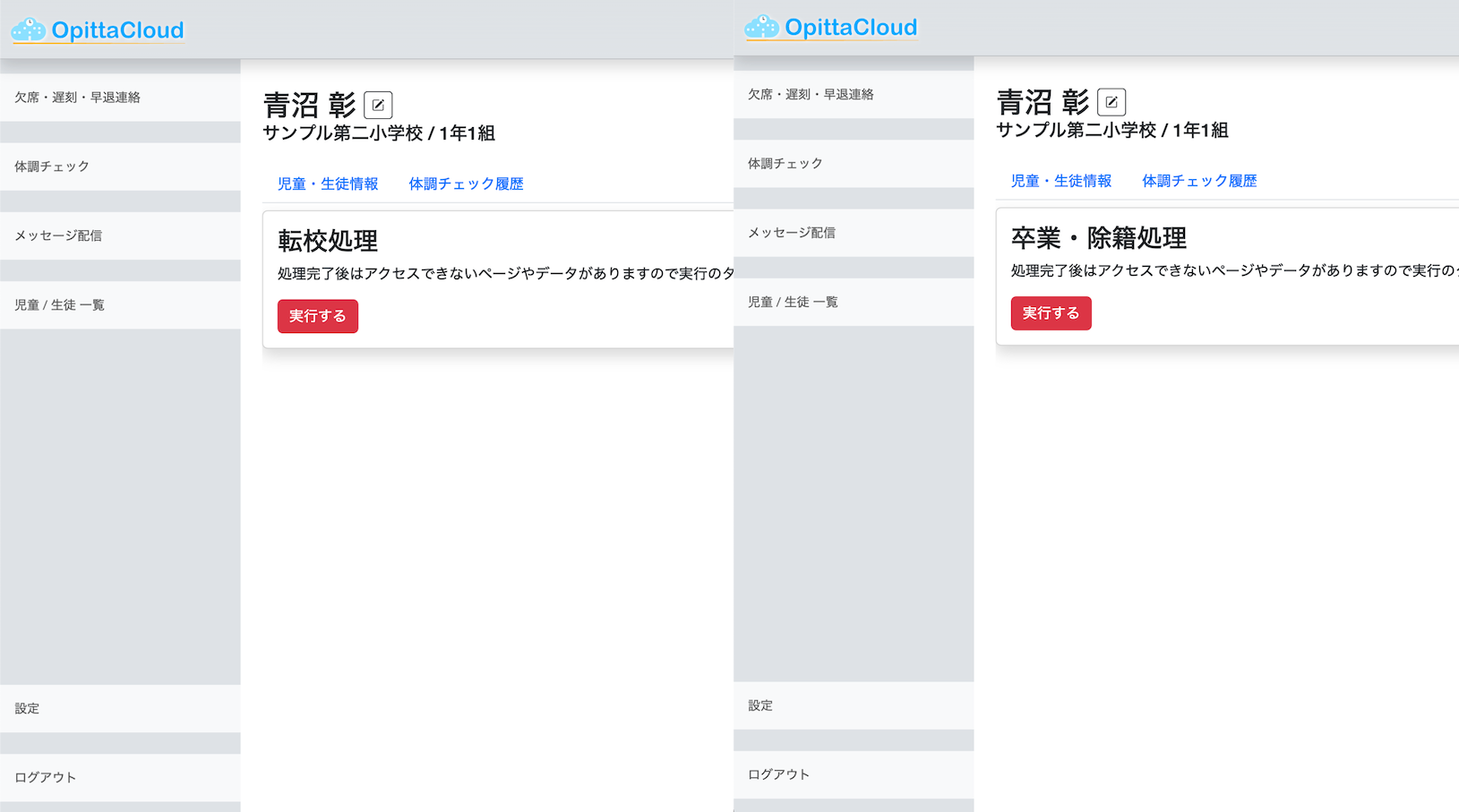Click the 転校処理 heading
Image resolution: width=1459 pixels, height=812 pixels.
click(328, 241)
